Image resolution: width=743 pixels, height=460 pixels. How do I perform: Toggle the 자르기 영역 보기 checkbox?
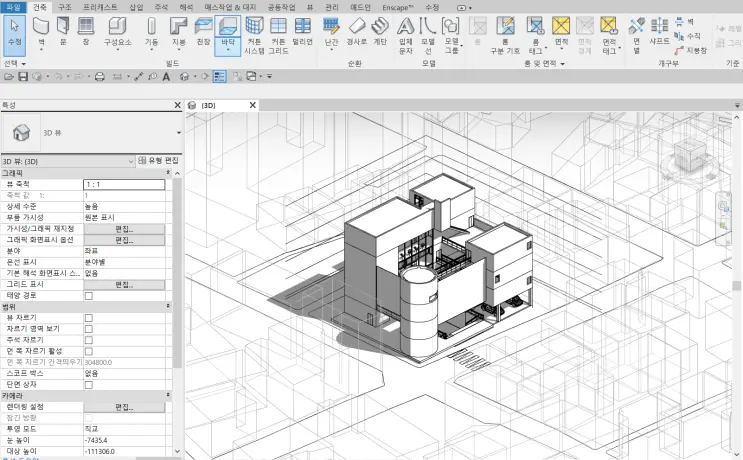pyautogui.click(x=89, y=329)
